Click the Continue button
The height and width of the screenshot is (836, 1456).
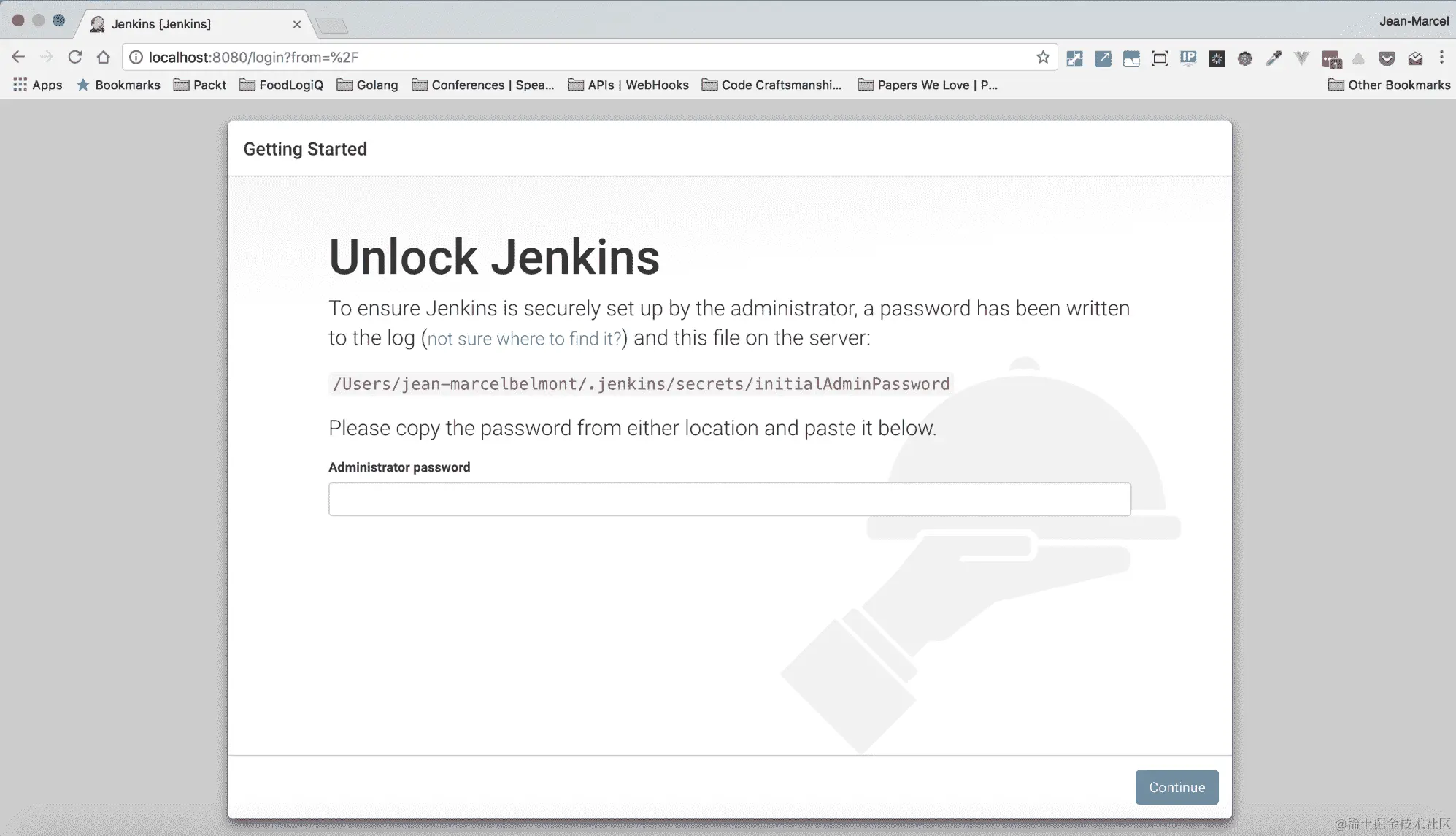point(1176,787)
